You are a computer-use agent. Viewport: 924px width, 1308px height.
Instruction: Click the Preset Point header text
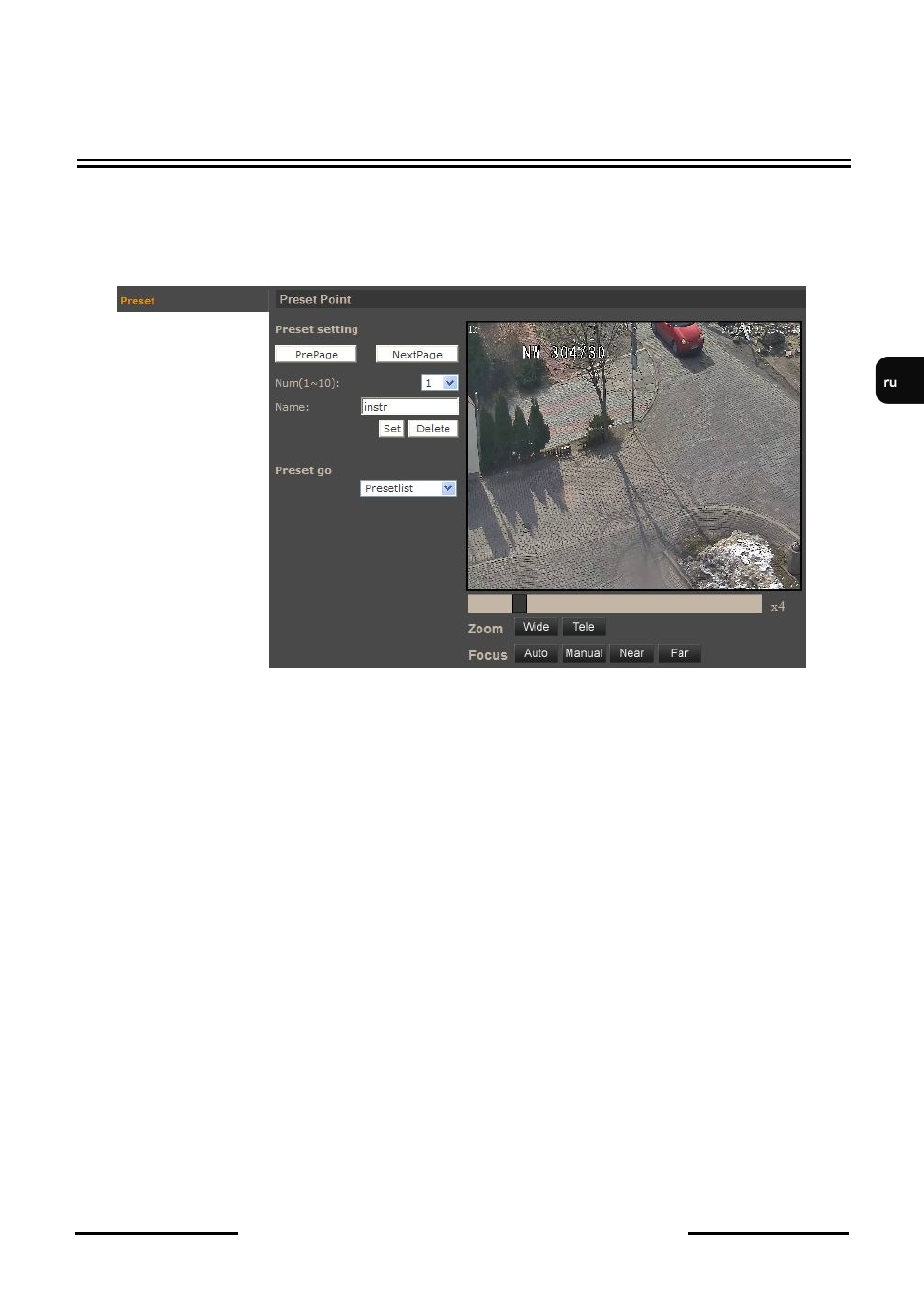click(x=315, y=299)
